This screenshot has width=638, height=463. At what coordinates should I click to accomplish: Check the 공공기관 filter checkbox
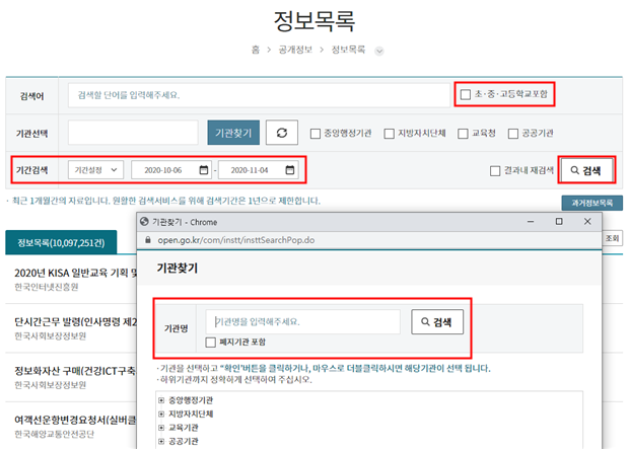513,133
